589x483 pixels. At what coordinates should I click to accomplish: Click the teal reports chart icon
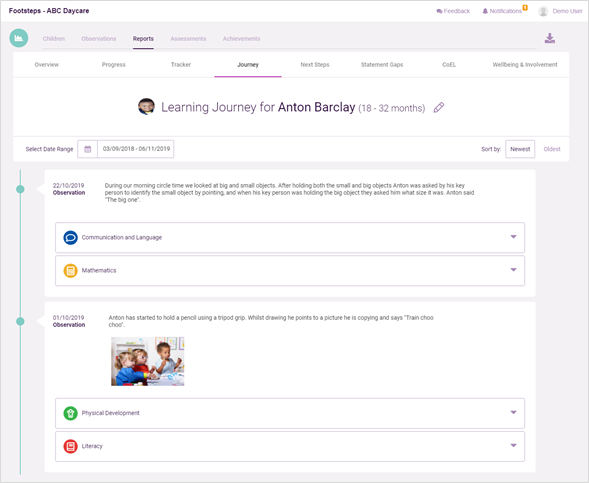19,38
